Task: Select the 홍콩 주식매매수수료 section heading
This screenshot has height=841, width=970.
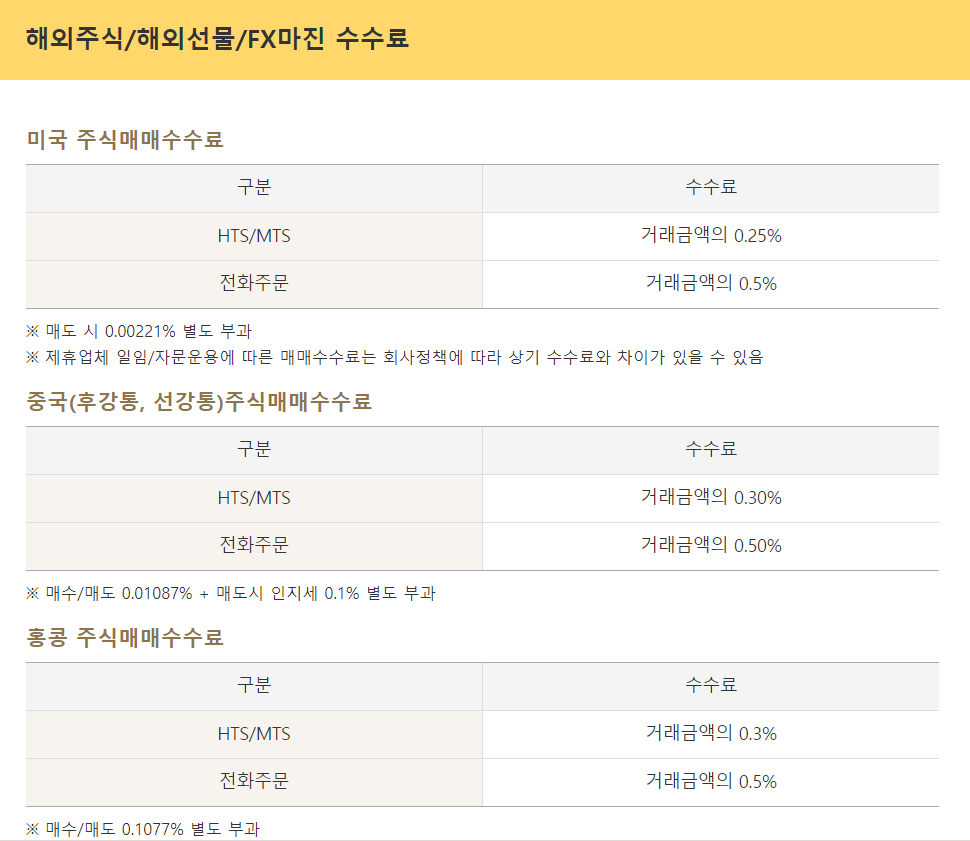Action: (125, 637)
